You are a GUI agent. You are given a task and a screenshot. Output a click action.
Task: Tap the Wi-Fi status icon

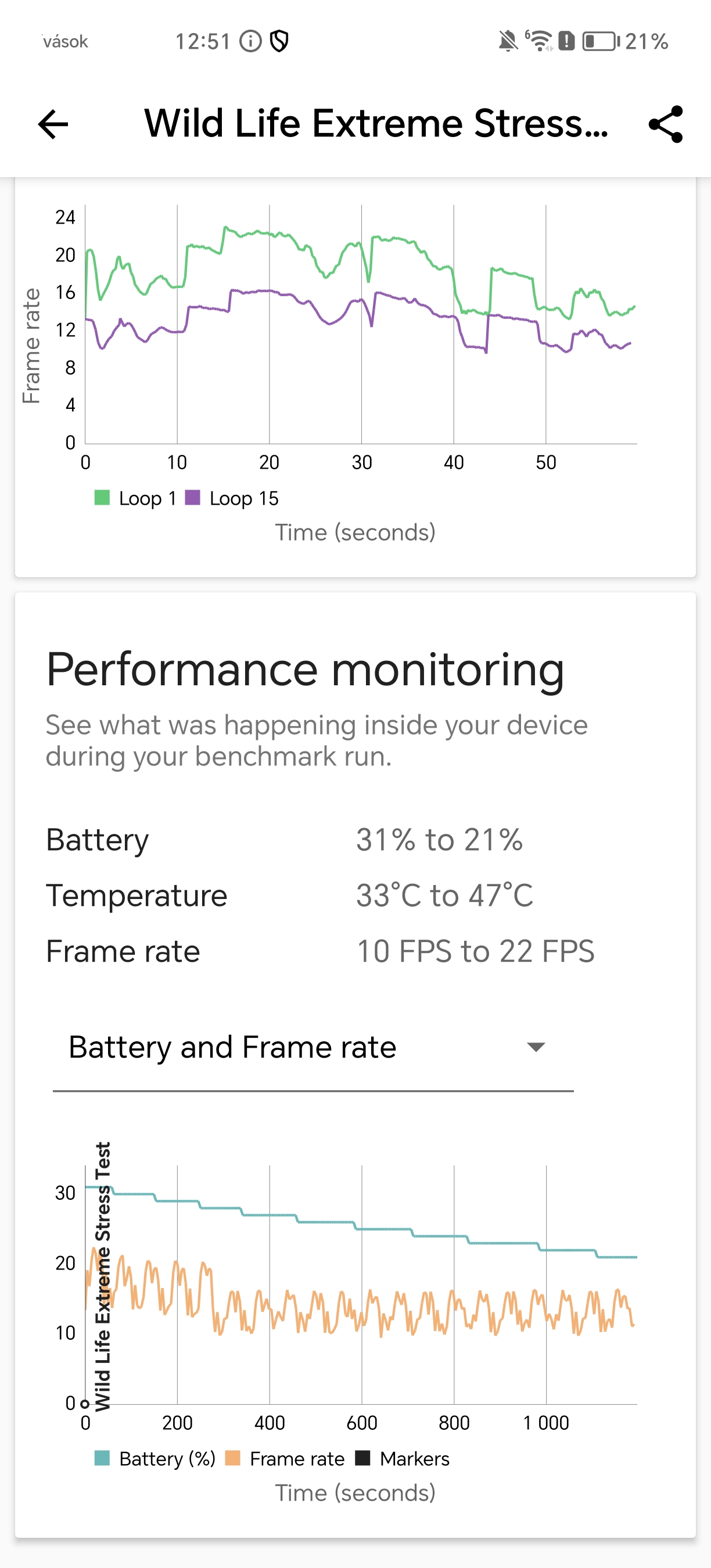point(538,41)
